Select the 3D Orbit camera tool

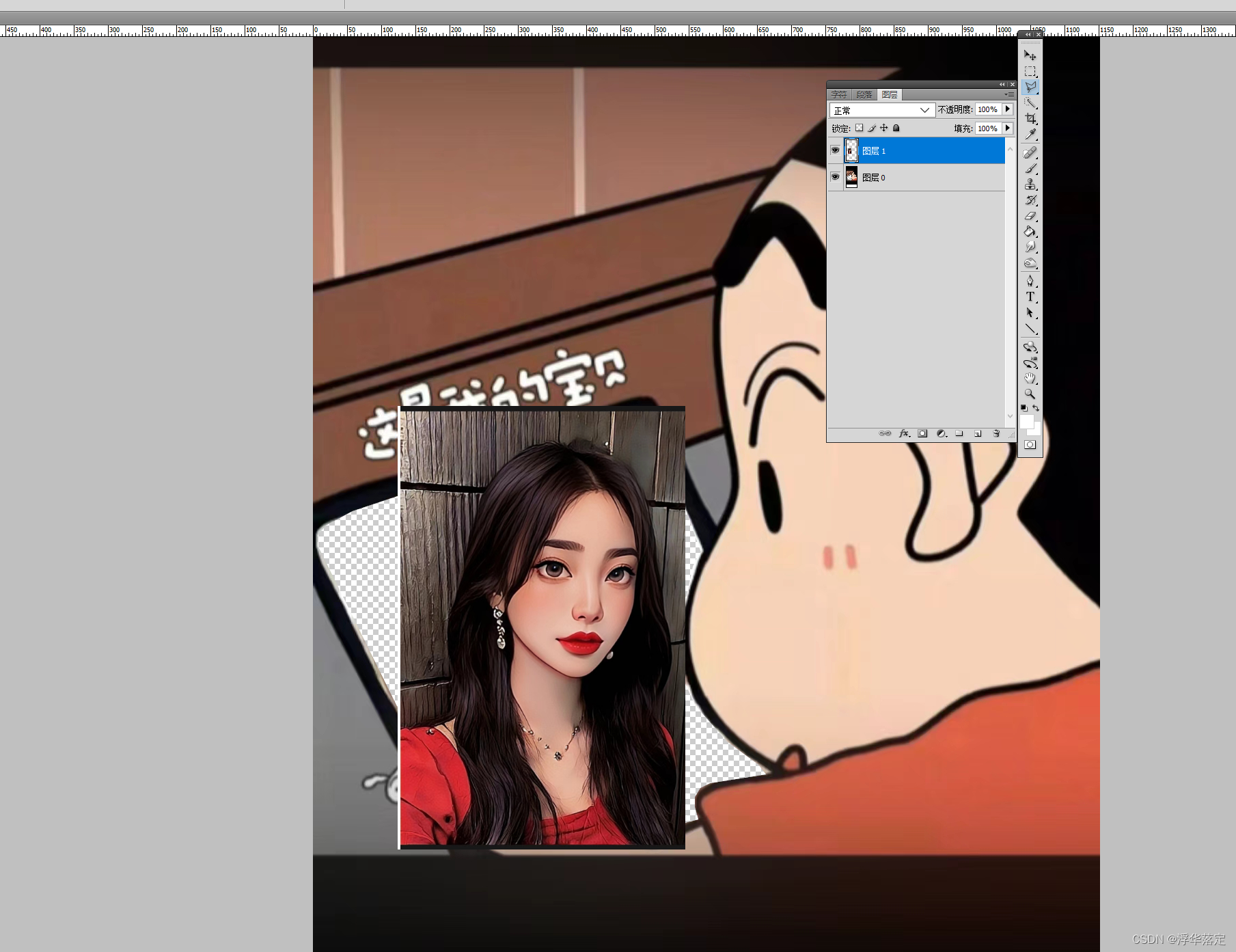(x=1030, y=362)
